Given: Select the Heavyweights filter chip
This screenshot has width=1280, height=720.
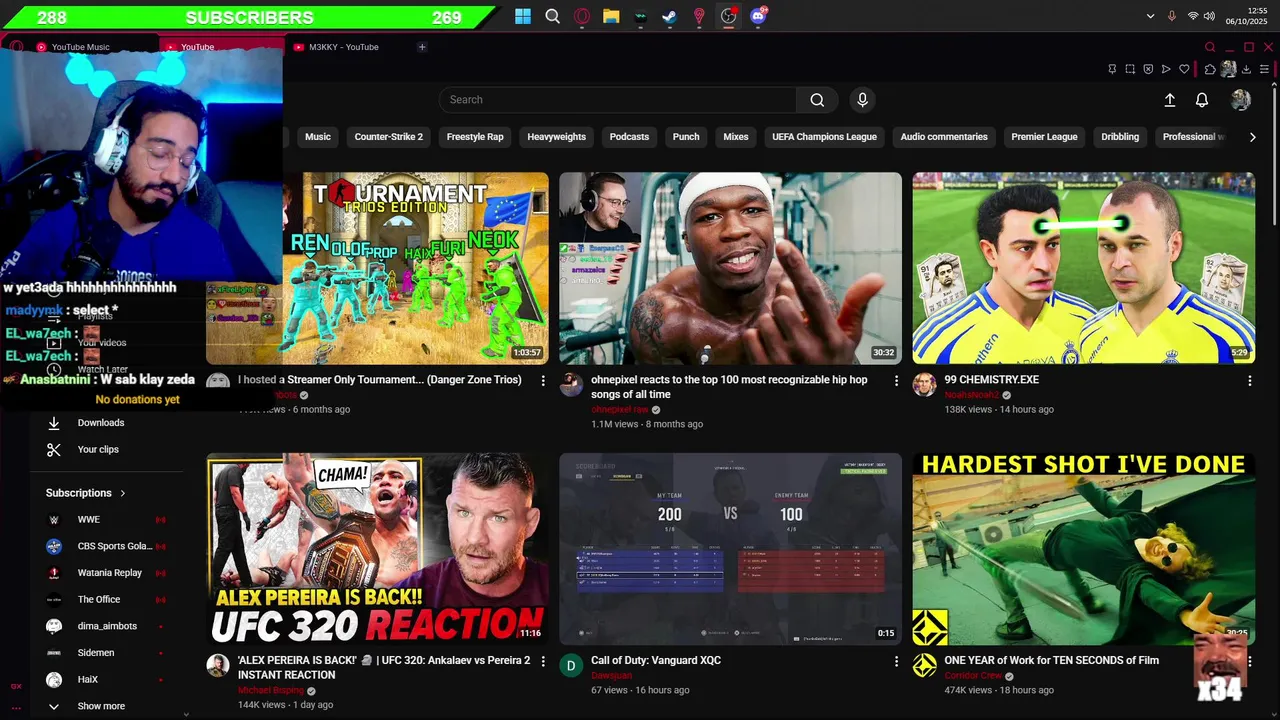Looking at the screenshot, I should (x=557, y=137).
